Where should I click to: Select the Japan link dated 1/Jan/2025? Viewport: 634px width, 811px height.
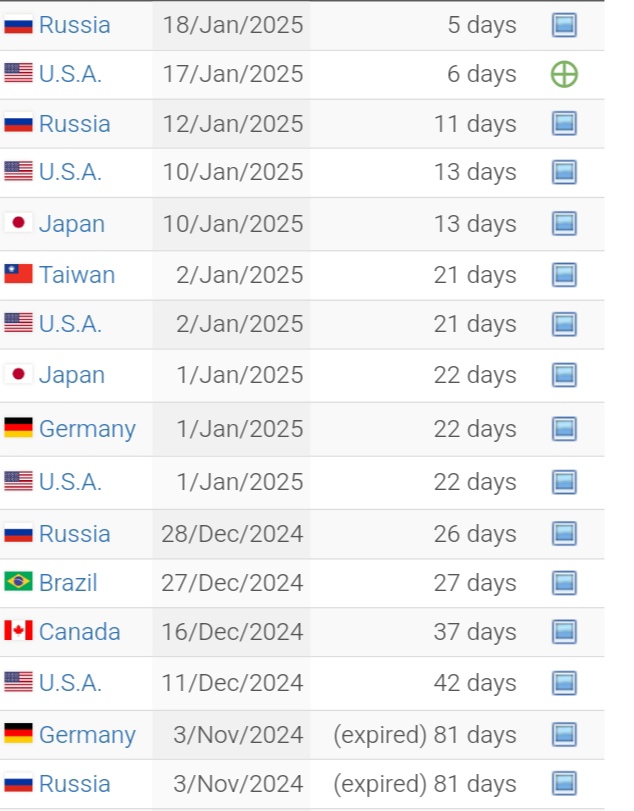pyautogui.click(x=72, y=376)
